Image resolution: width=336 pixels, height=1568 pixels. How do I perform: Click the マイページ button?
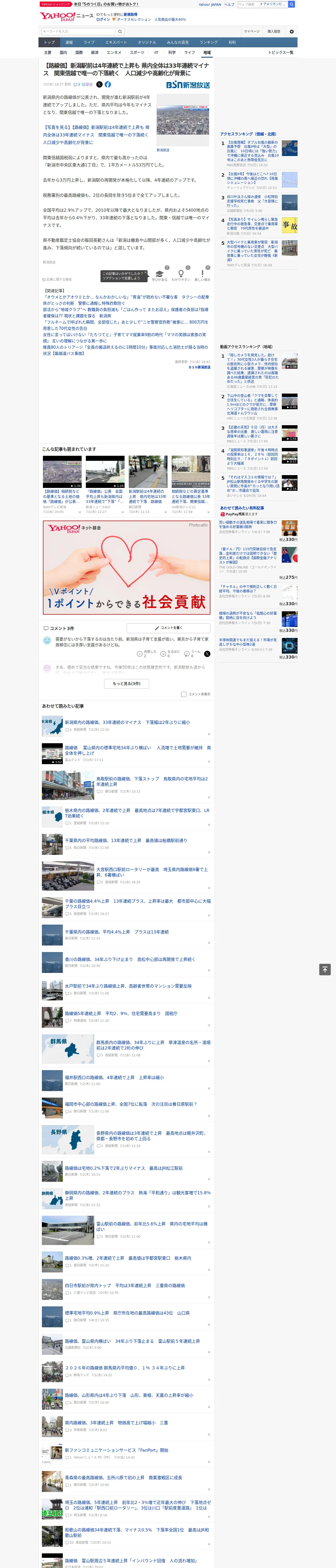coord(252,31)
